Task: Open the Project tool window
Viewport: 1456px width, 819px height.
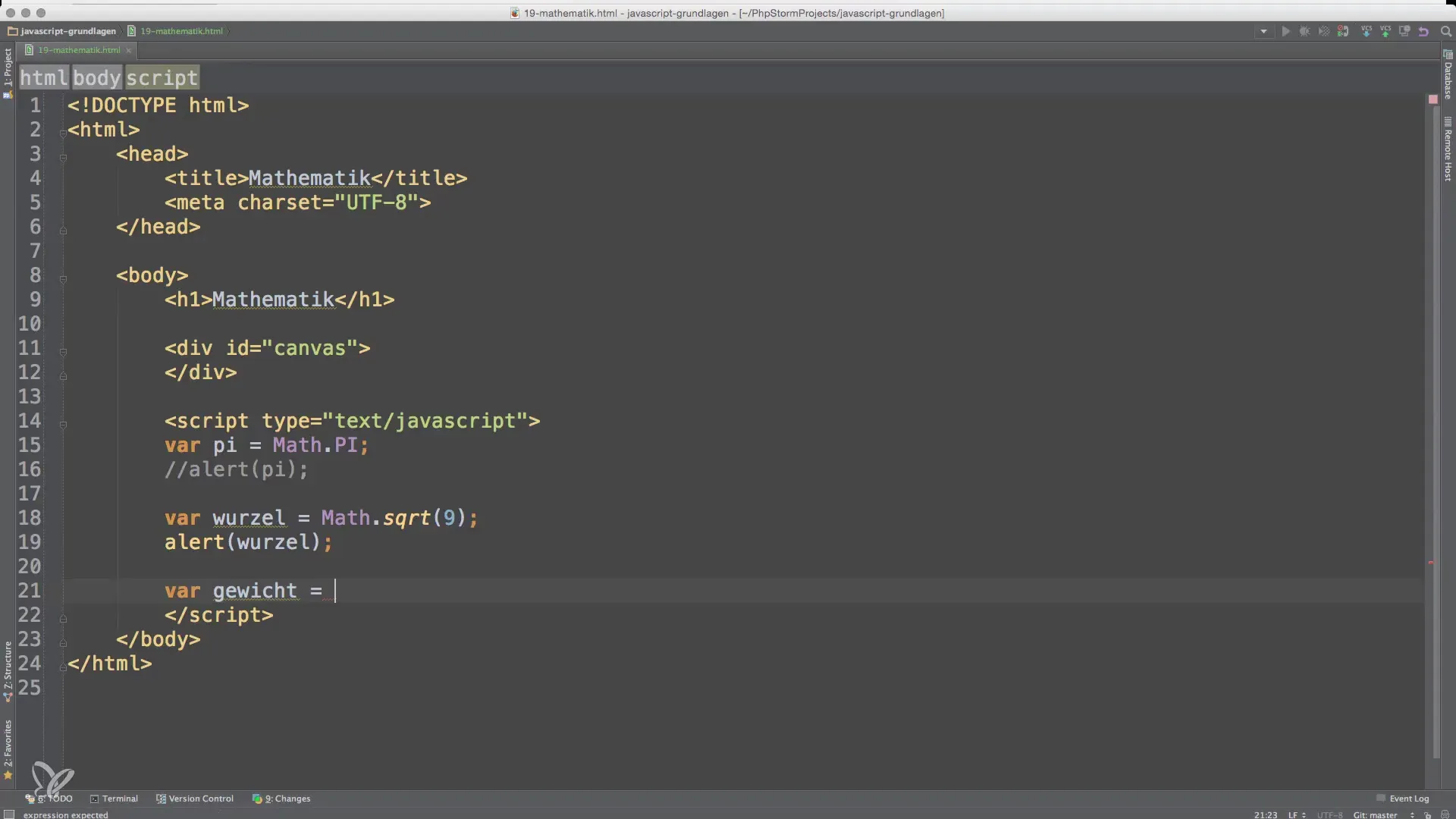Action: 8,74
